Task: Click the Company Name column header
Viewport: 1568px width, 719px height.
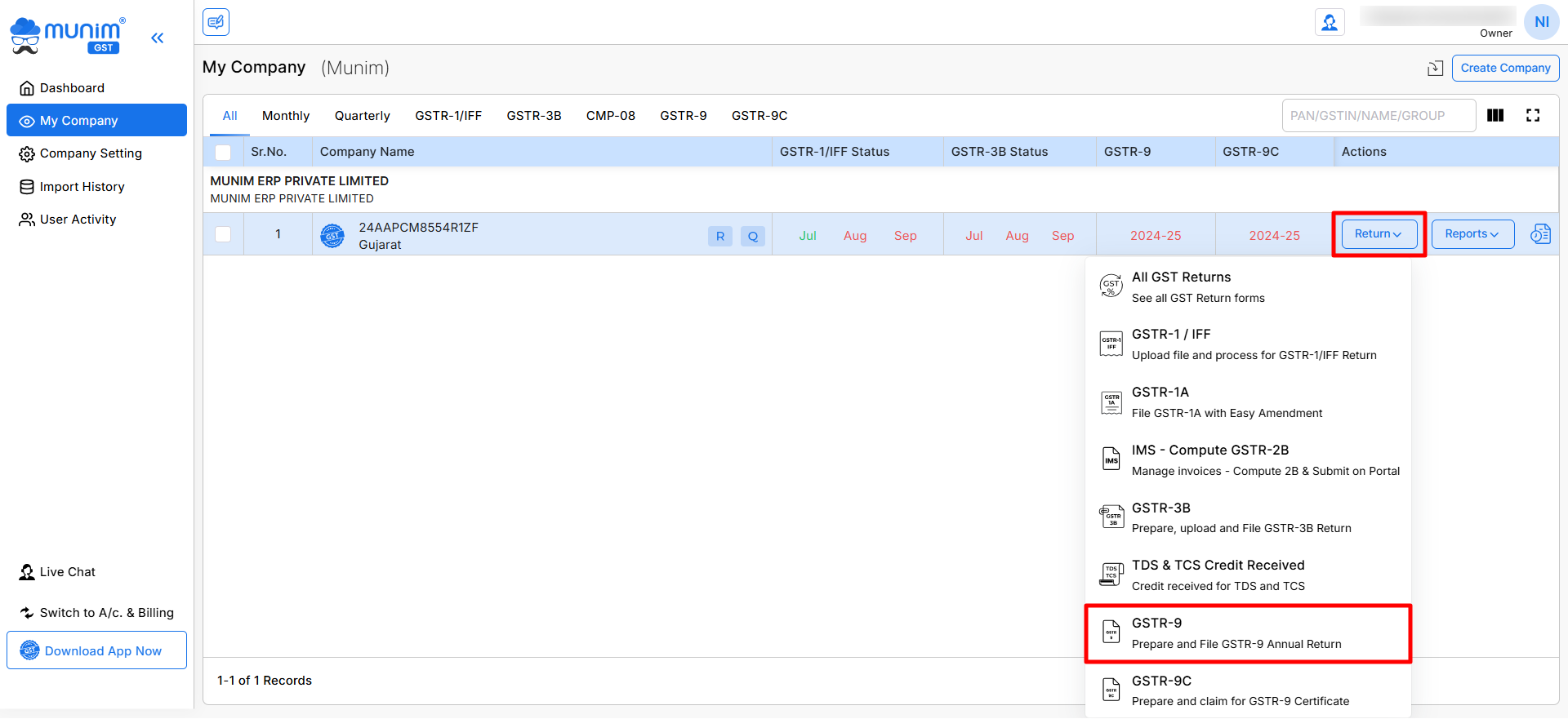Action: click(541, 152)
